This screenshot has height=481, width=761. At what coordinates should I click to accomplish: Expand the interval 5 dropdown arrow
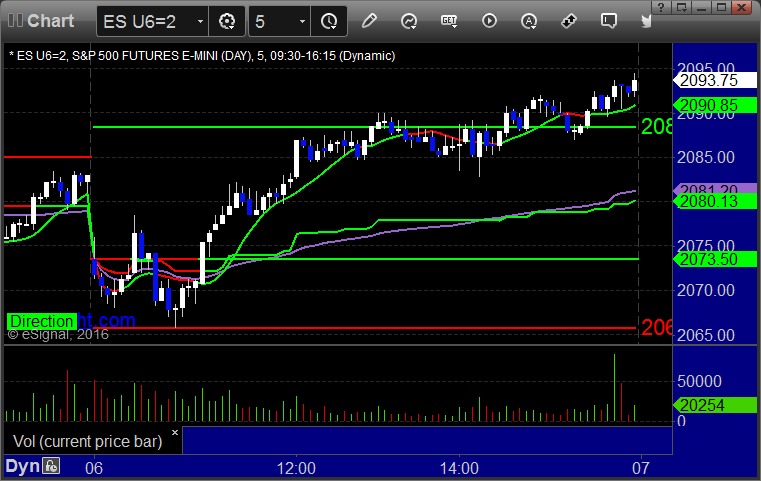[x=302, y=22]
